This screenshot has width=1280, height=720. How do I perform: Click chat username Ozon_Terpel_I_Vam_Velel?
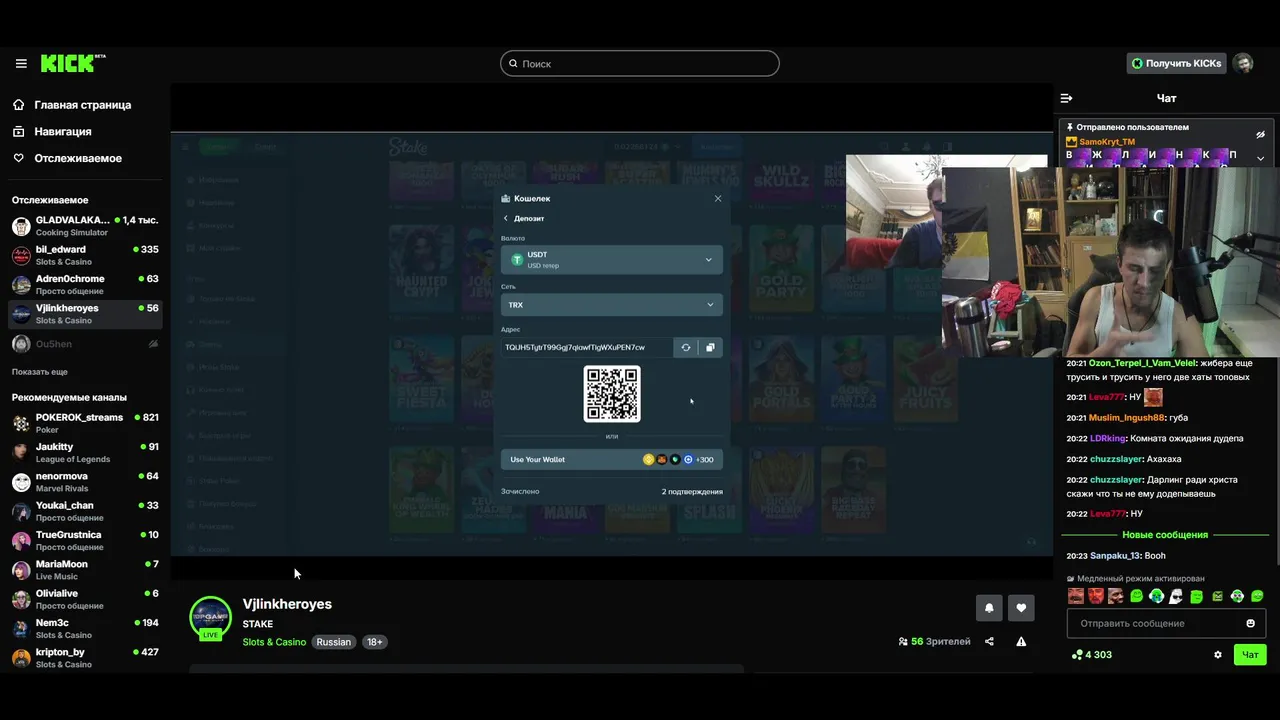point(1142,363)
